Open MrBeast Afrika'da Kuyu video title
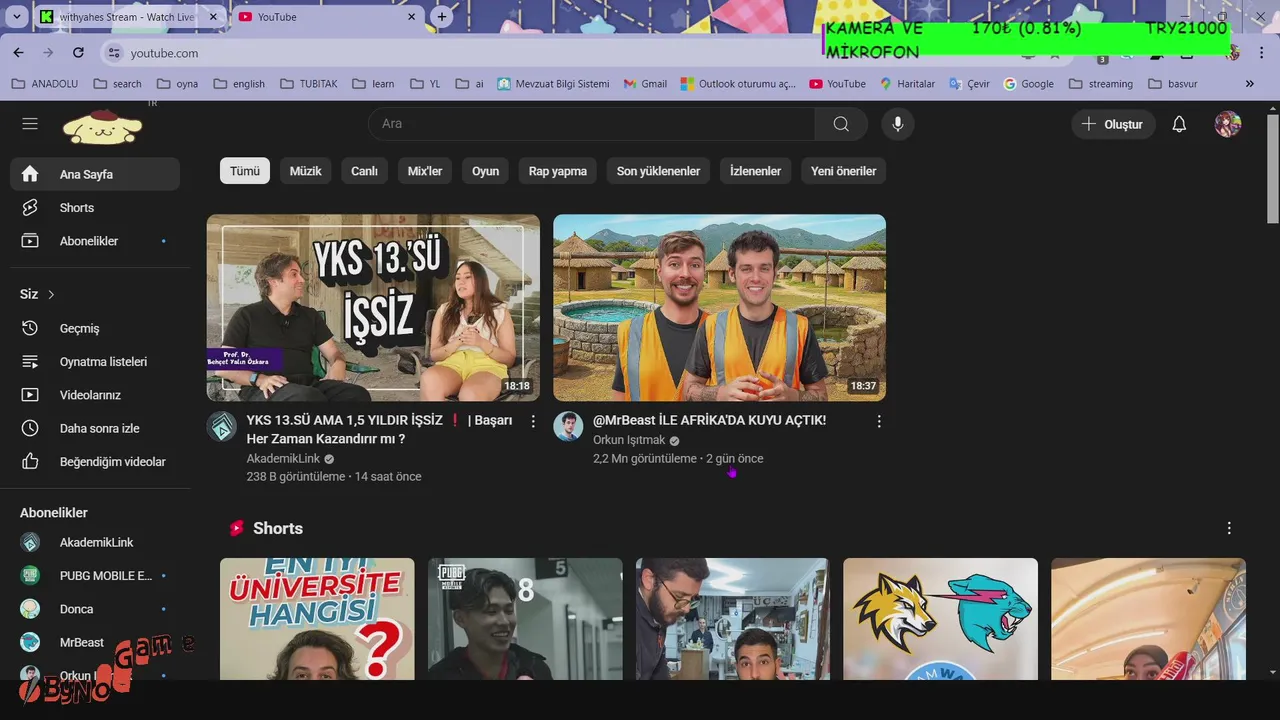This screenshot has width=1280, height=720. coord(709,420)
